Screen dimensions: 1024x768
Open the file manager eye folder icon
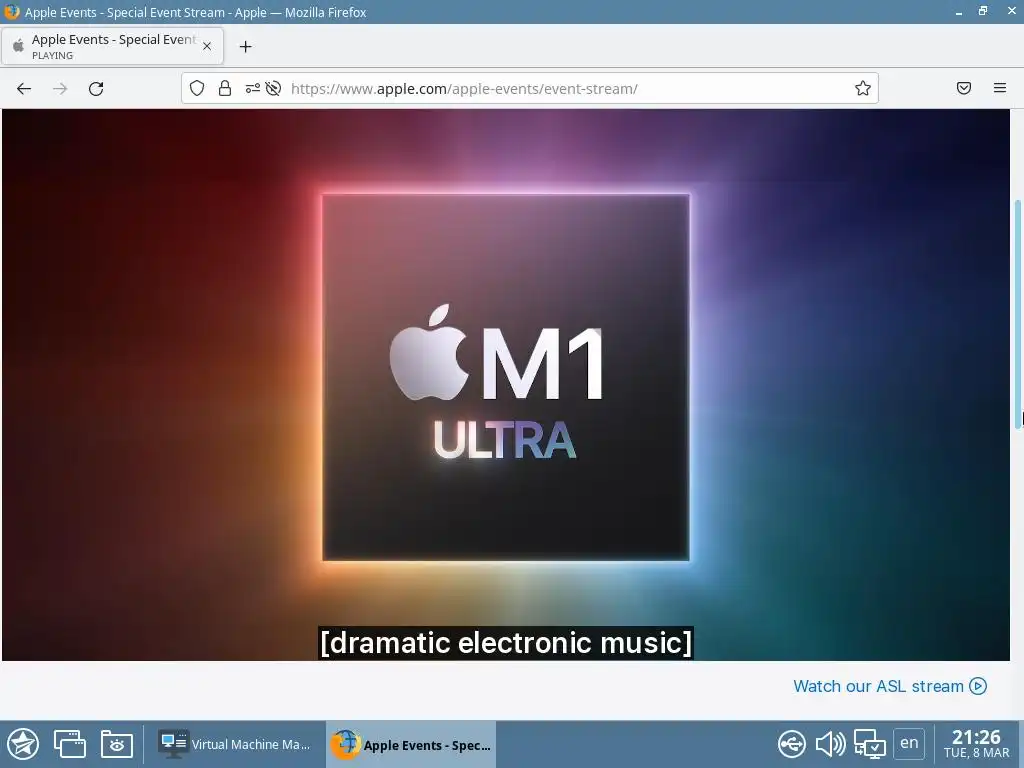pos(117,744)
